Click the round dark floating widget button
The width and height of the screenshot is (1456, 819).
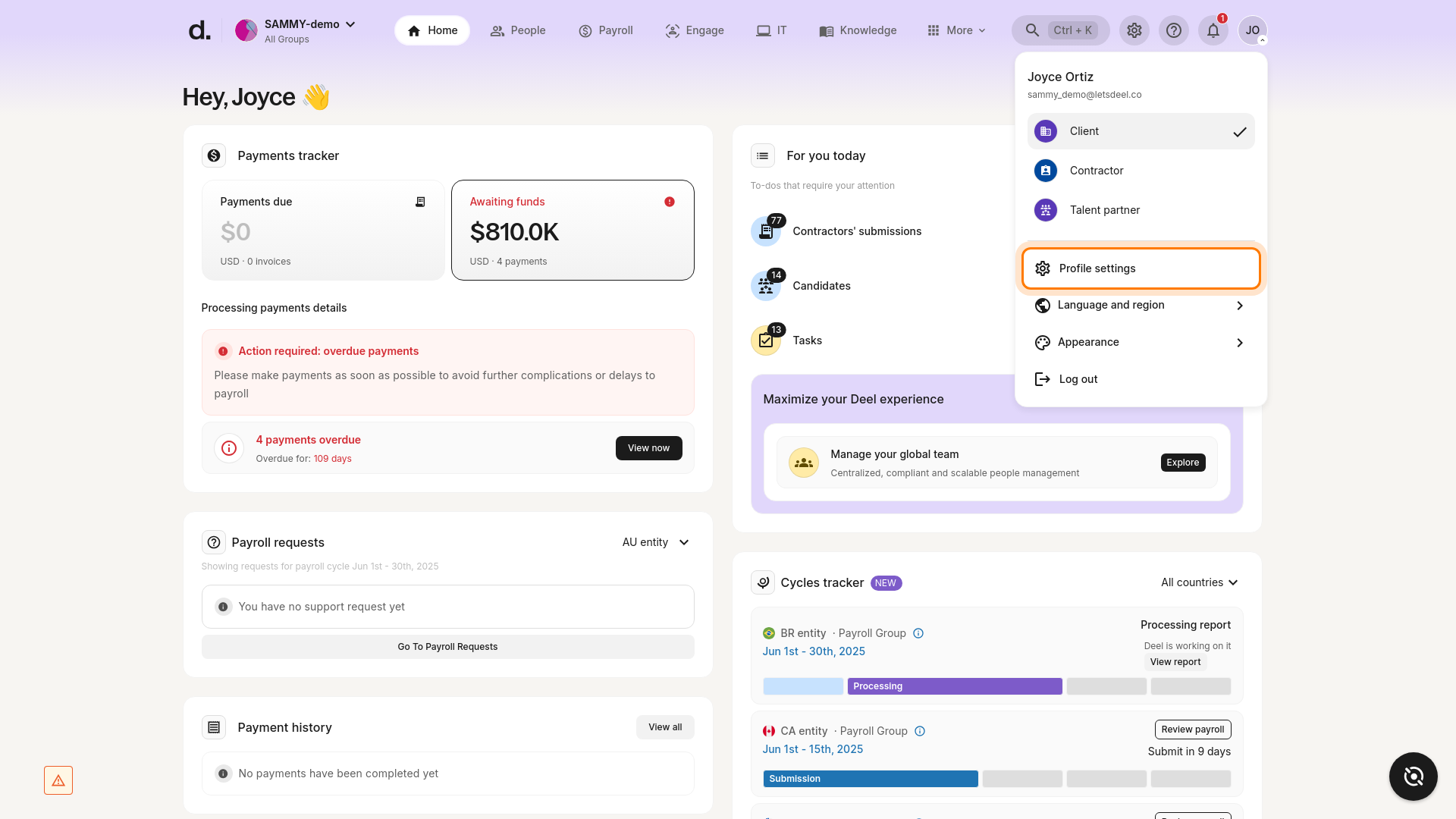tap(1414, 777)
